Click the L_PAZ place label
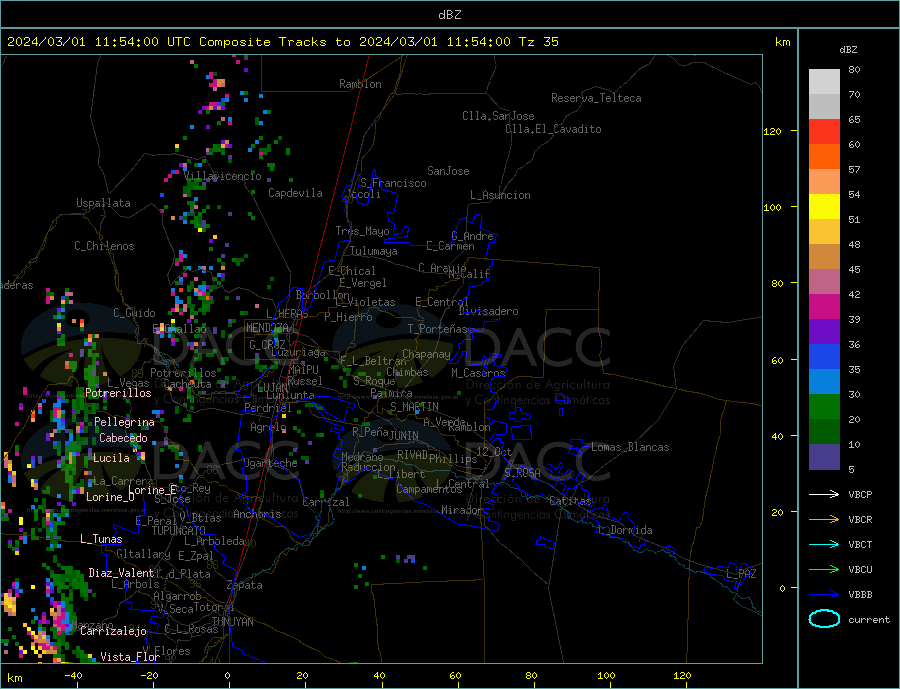 (741, 574)
